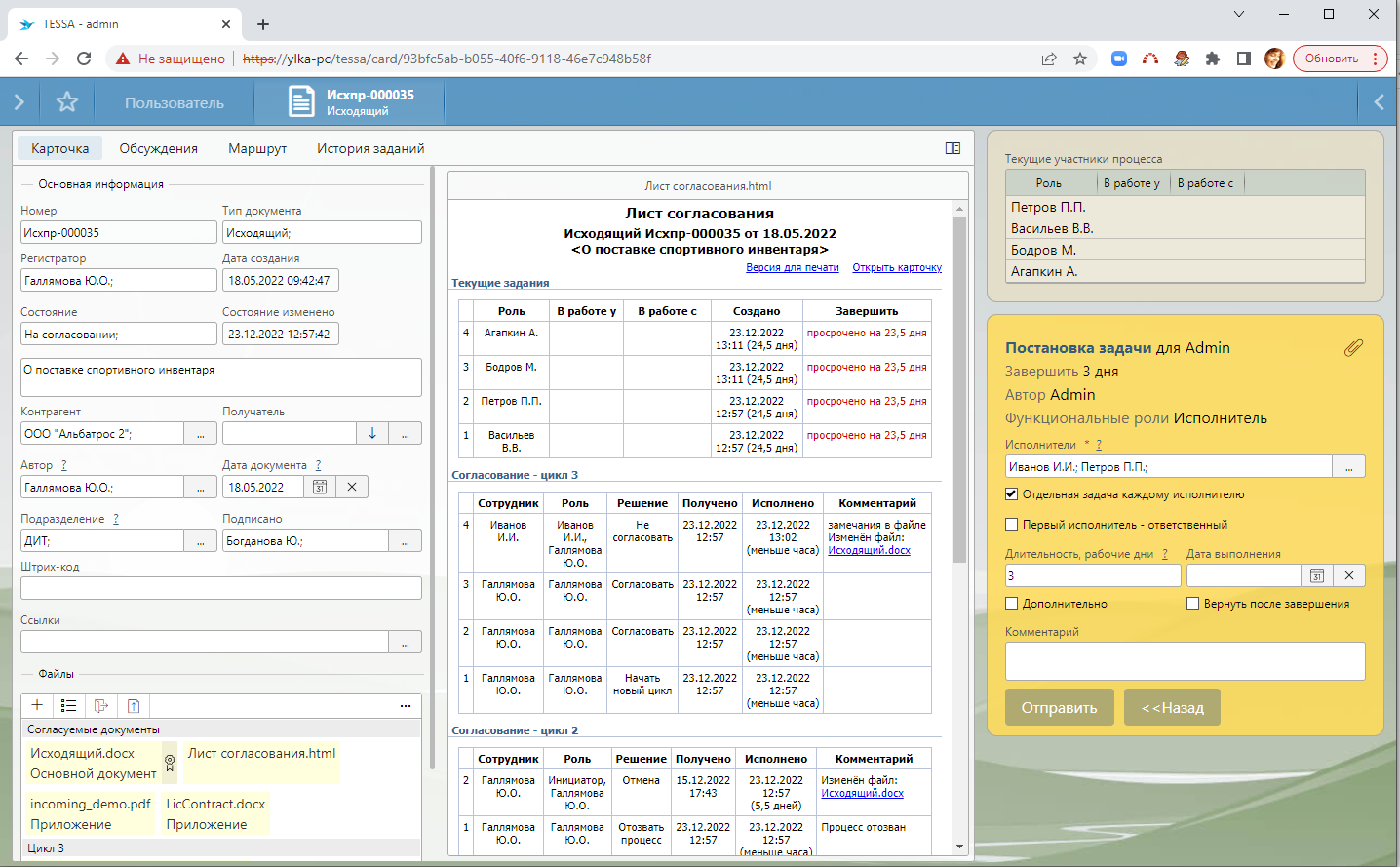Add a file with the plus icon

click(x=37, y=705)
